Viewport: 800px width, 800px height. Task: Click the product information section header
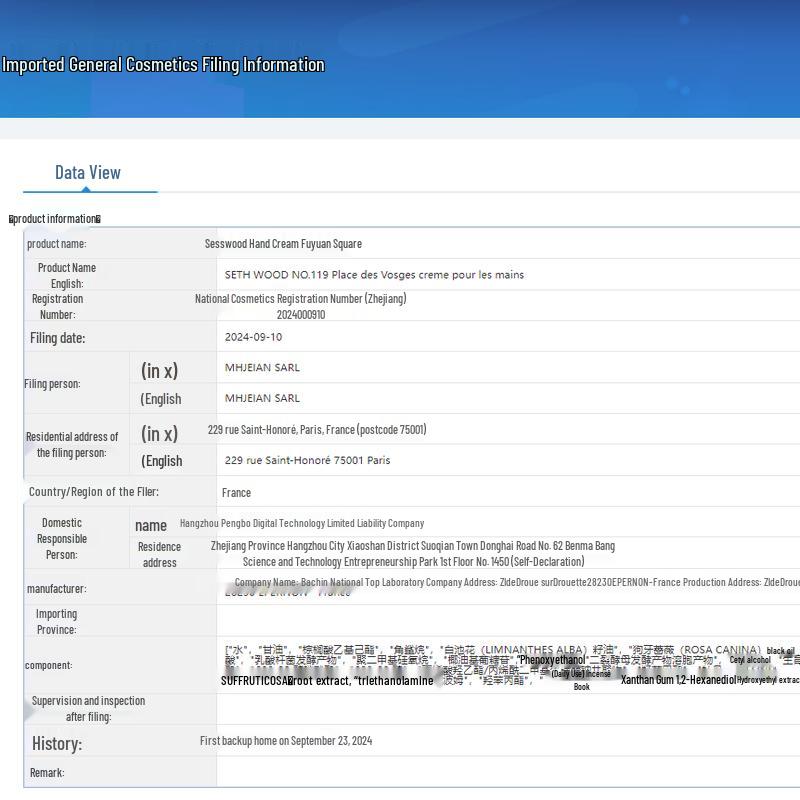point(55,219)
